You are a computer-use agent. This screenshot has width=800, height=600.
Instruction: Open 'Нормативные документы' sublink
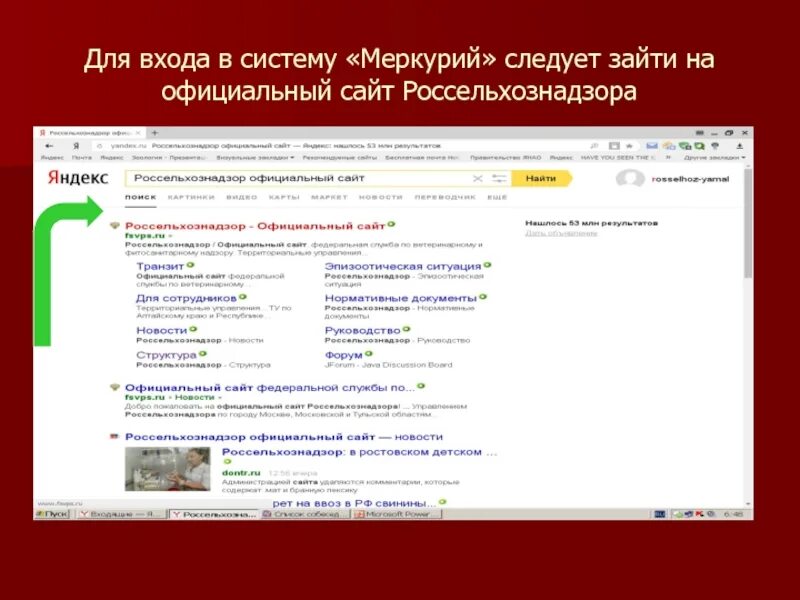(x=401, y=298)
